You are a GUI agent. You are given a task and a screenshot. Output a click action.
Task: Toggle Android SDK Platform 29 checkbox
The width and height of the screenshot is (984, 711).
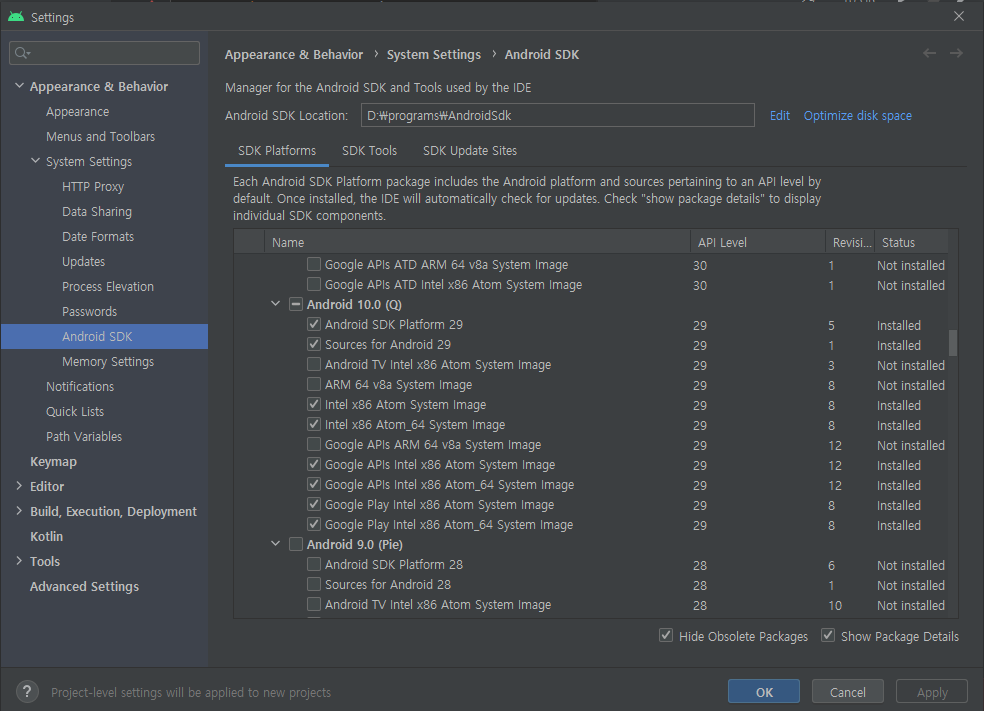[314, 324]
